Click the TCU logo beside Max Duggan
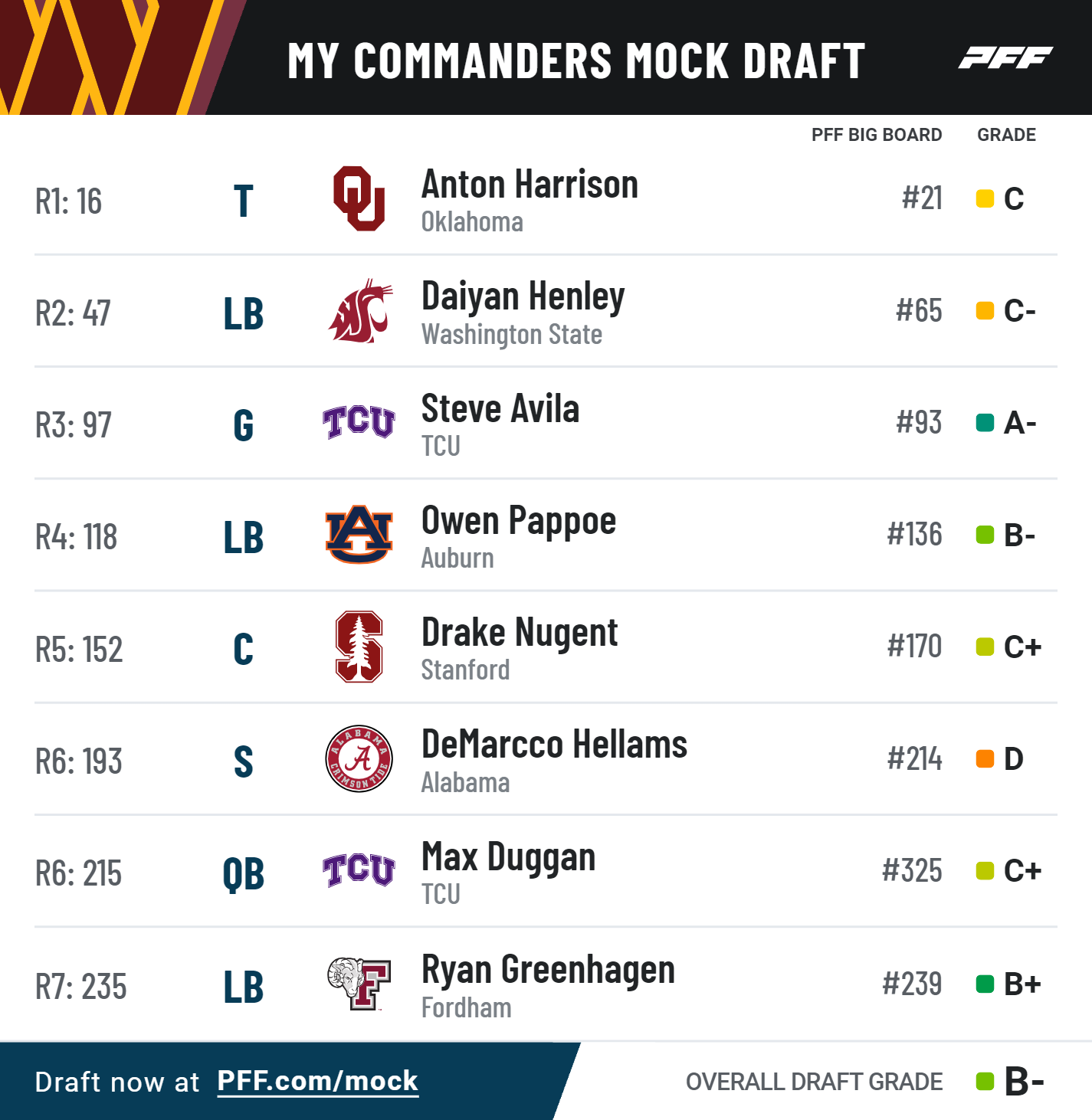 coord(359,870)
